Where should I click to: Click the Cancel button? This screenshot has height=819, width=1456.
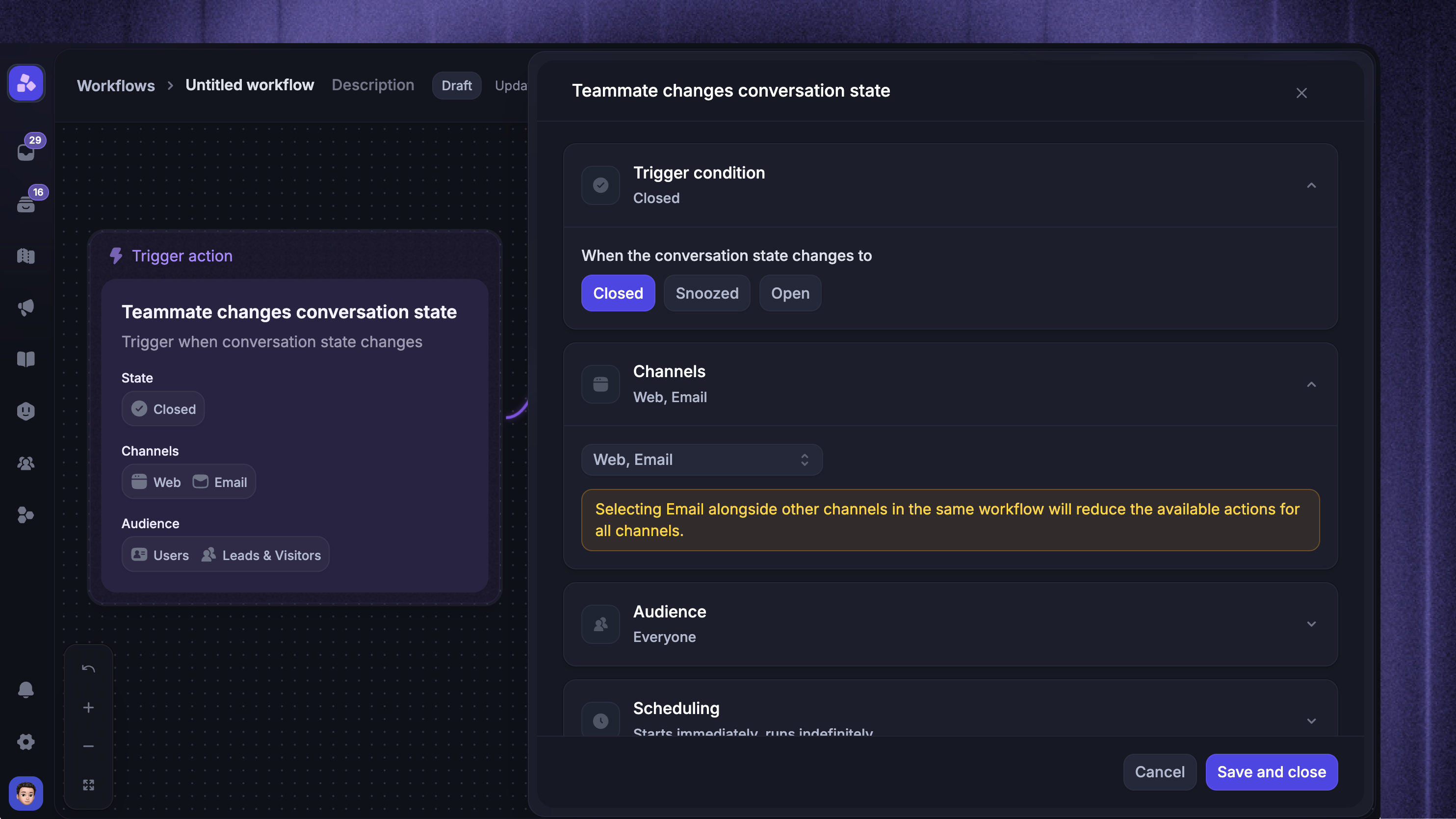click(1159, 771)
